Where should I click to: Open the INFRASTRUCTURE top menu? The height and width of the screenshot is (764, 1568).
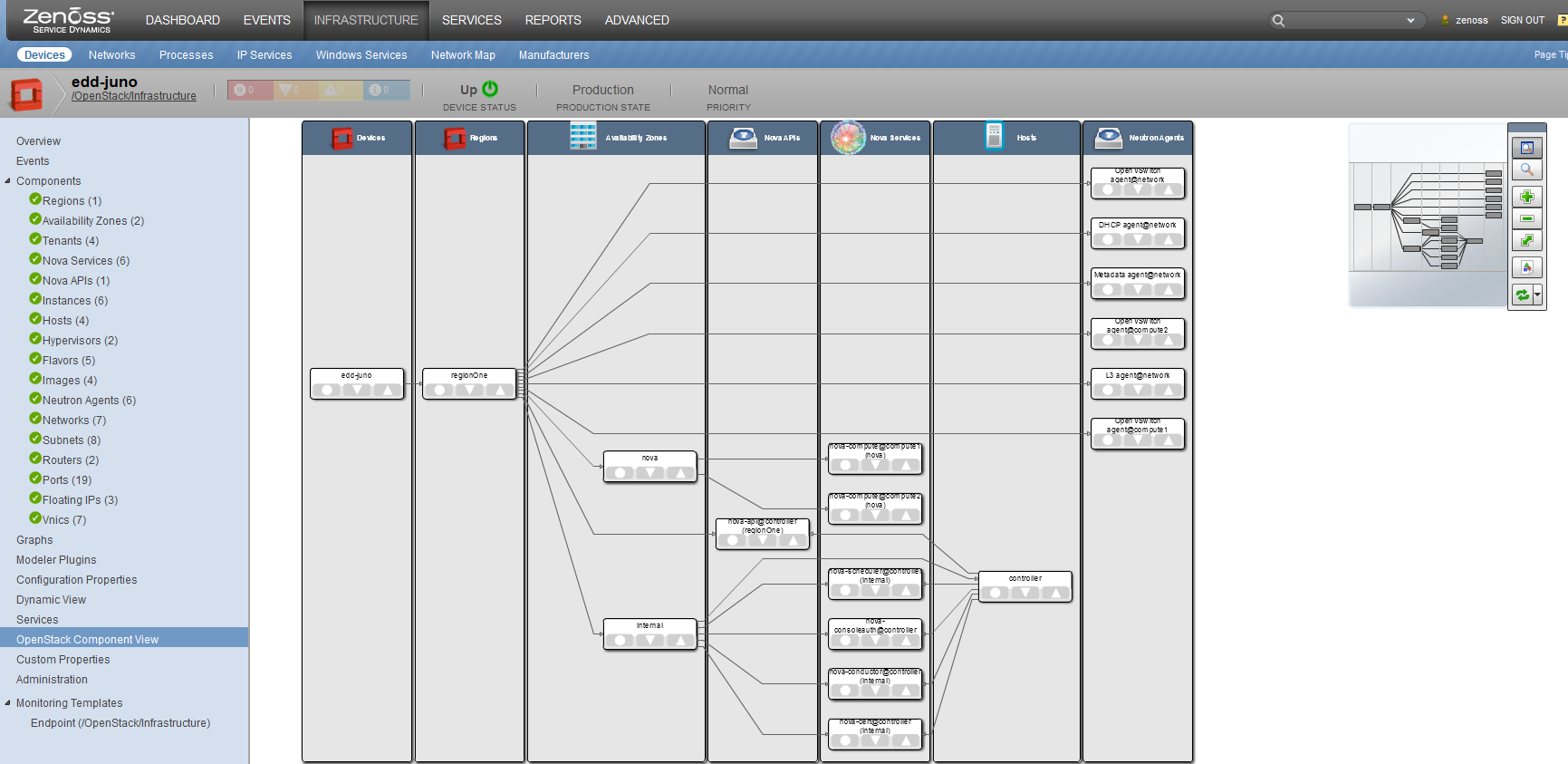(366, 20)
